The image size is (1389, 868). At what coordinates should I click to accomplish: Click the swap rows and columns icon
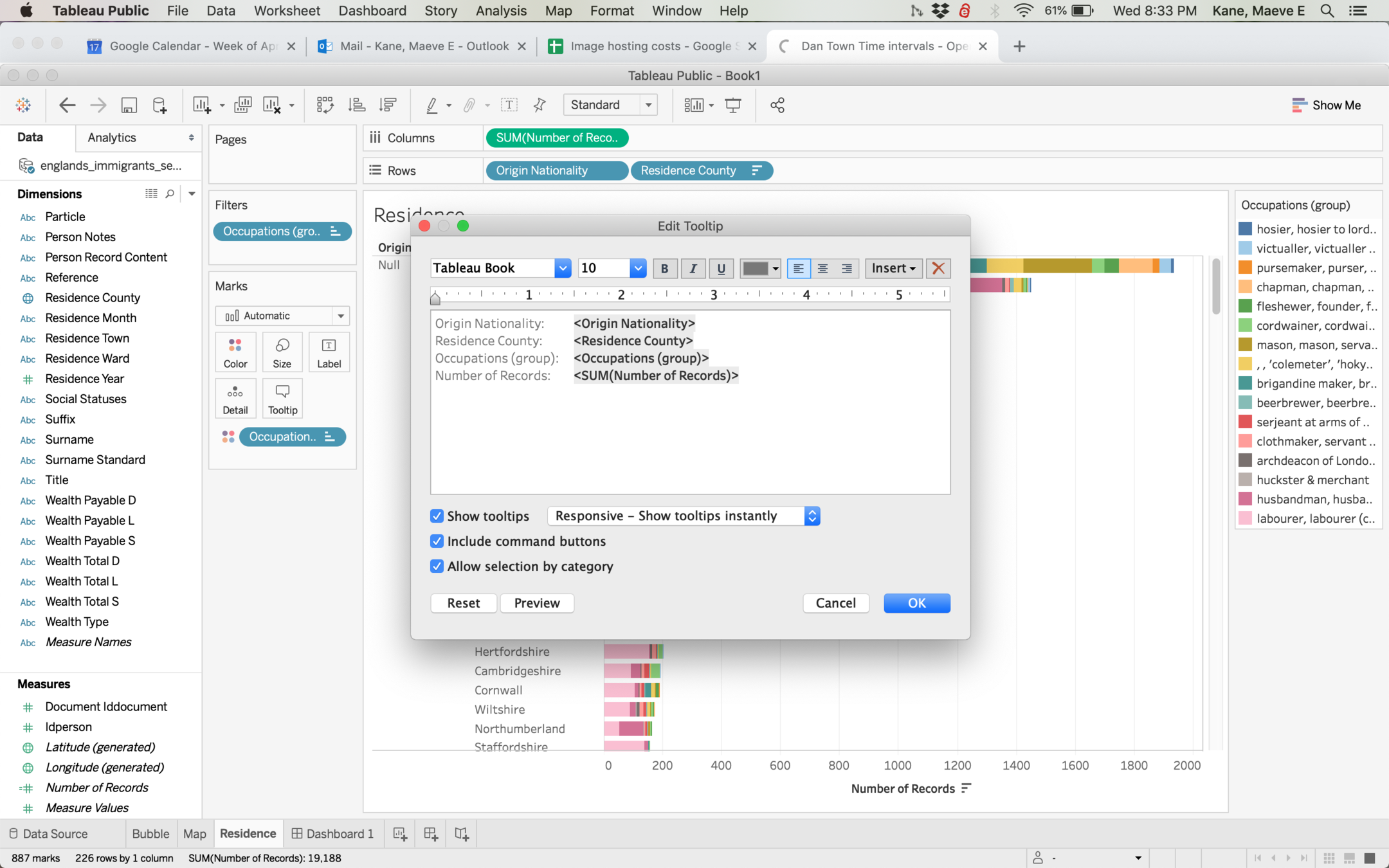point(325,105)
